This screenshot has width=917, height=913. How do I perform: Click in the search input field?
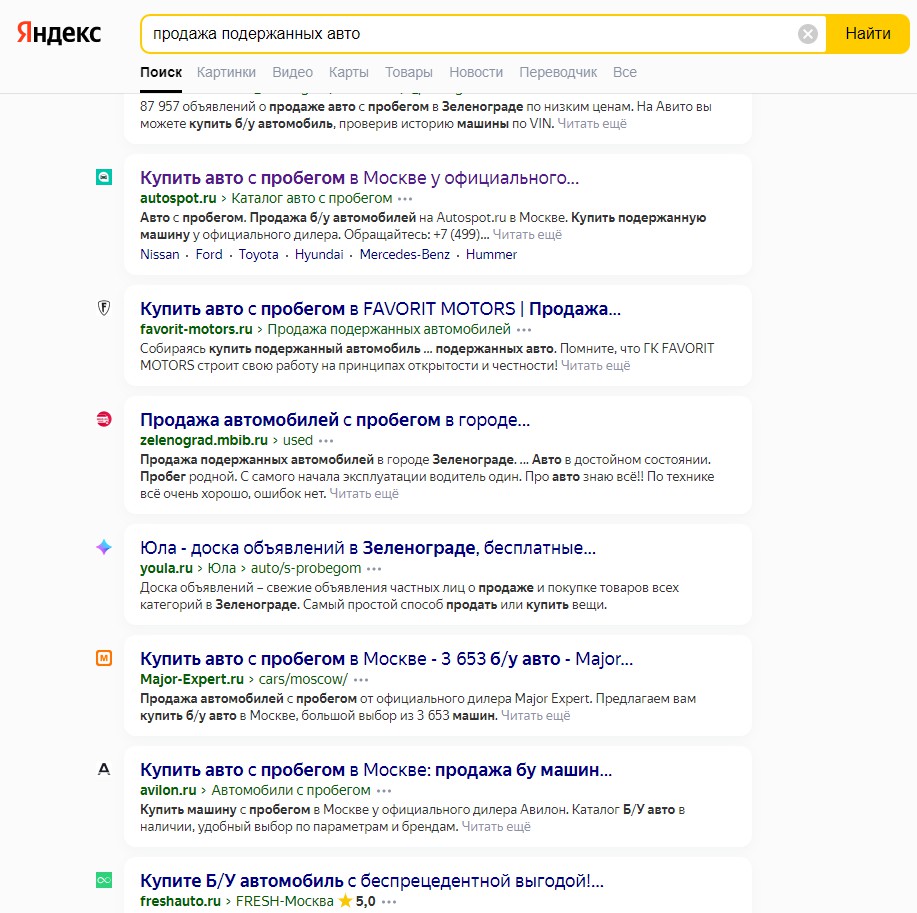tap(470, 34)
